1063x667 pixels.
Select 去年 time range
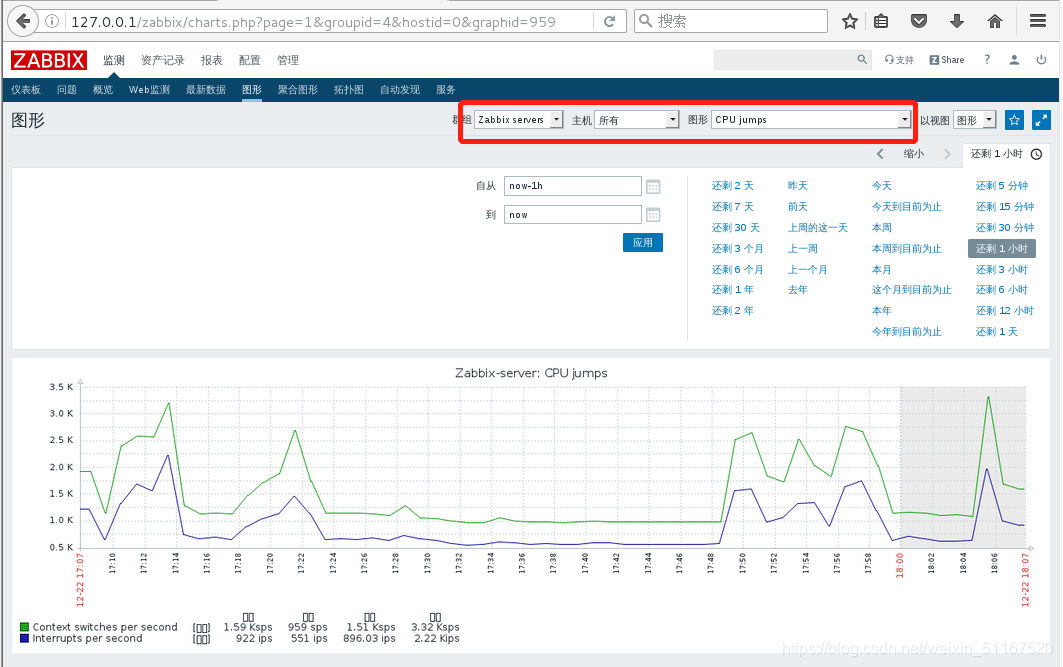click(x=797, y=289)
